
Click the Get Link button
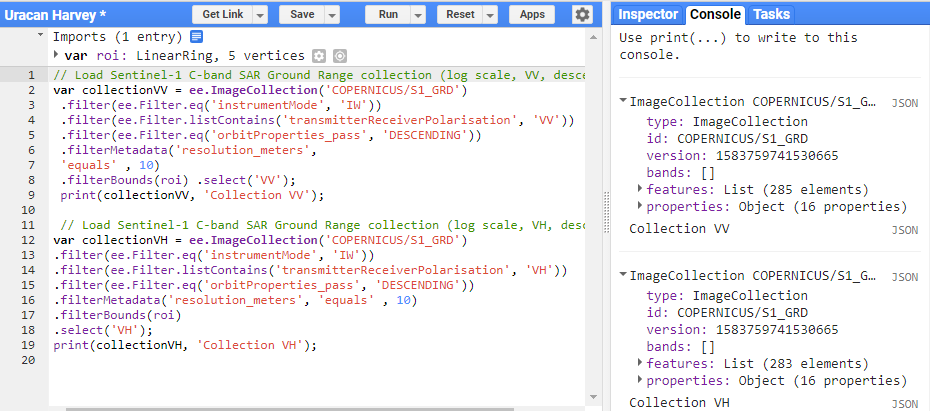click(223, 14)
